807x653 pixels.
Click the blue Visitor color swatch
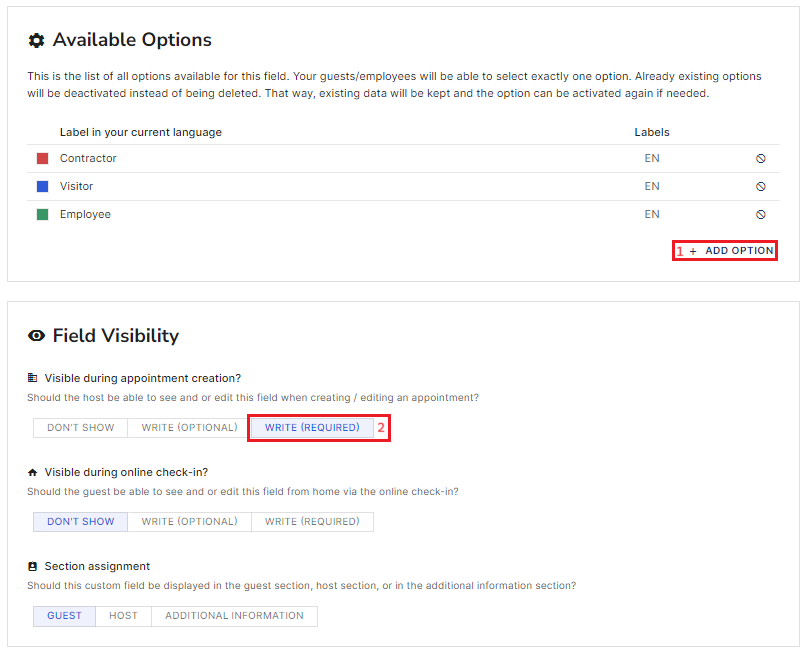tap(42, 186)
